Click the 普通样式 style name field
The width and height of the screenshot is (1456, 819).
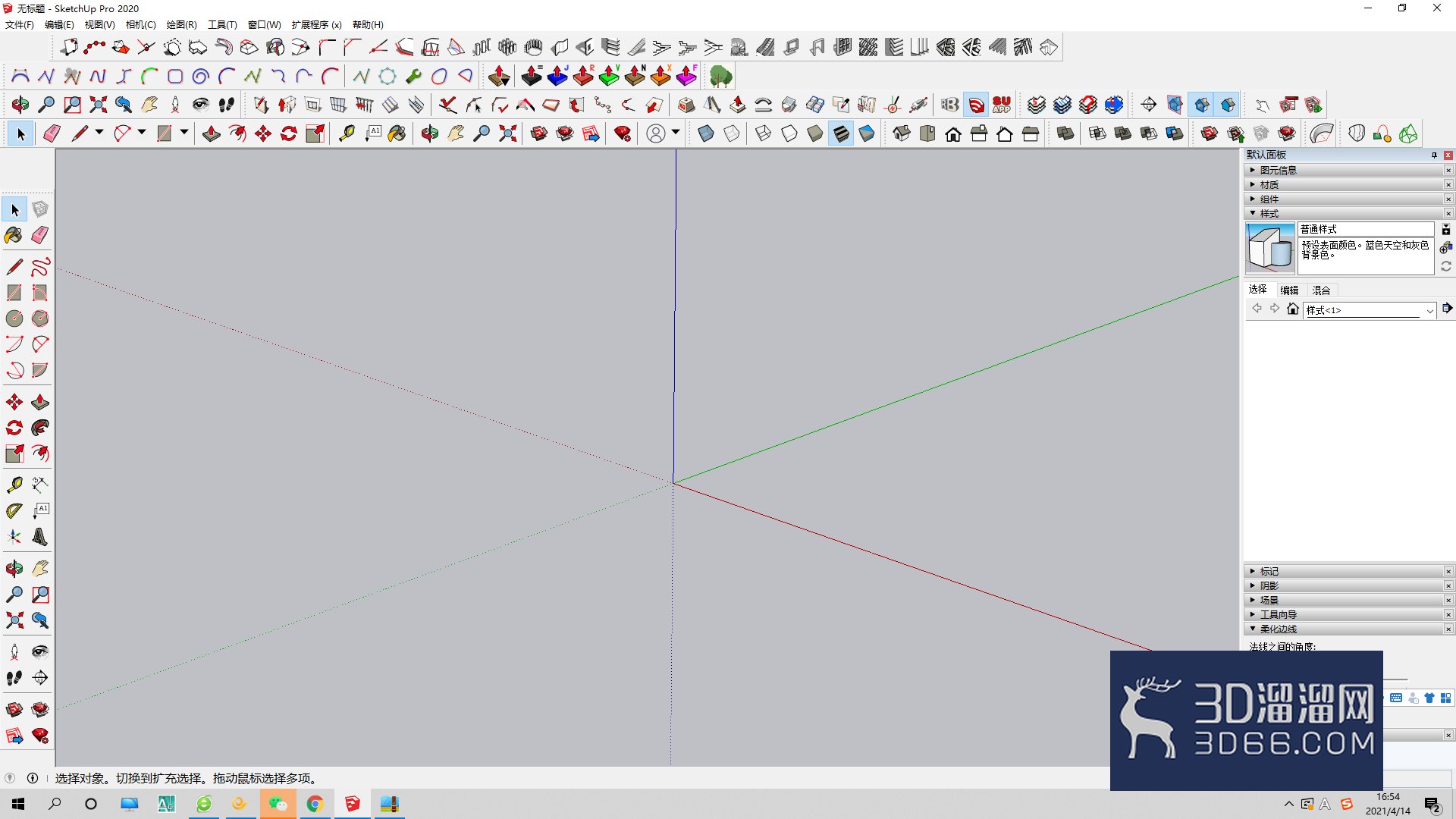[1366, 229]
